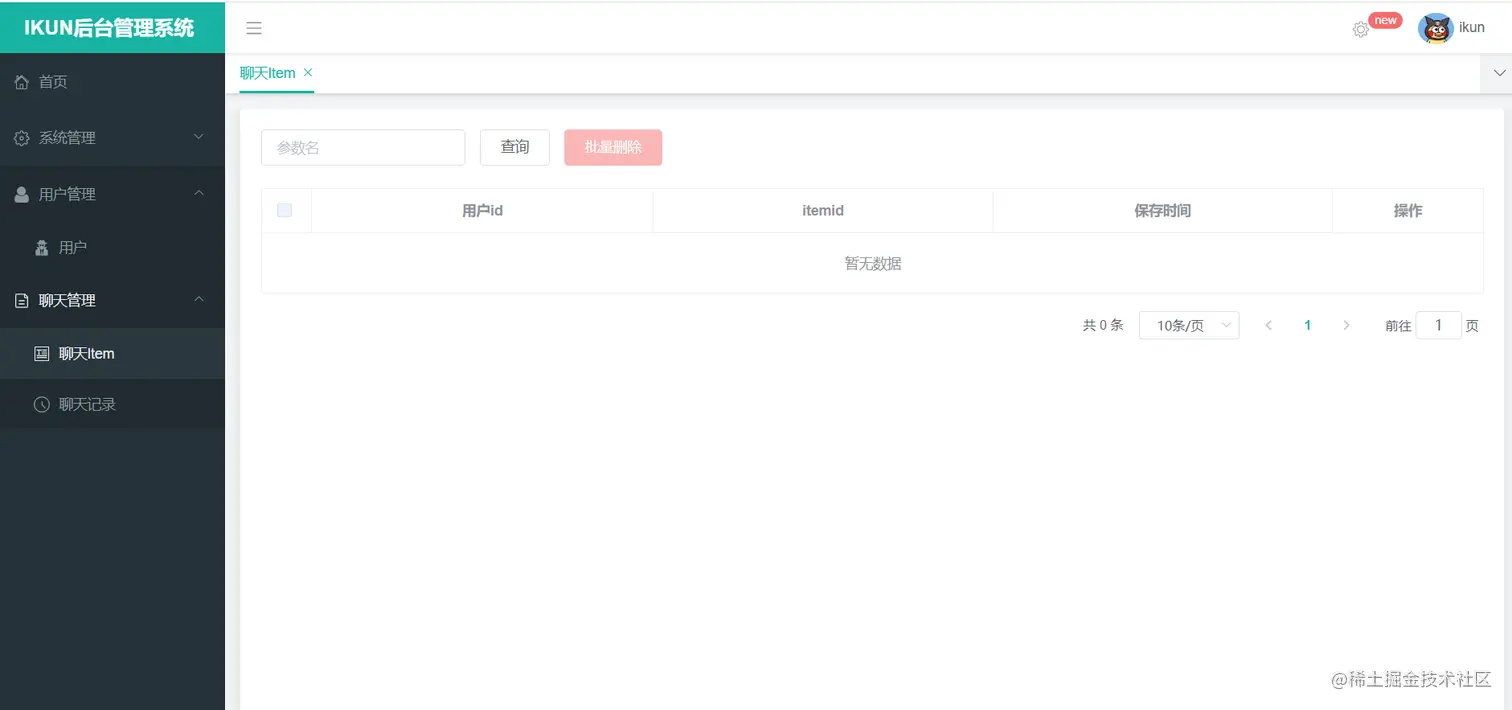Screen dimensions: 1512x710
Task: Select 聊天Item in the sidebar
Action: [112, 353]
